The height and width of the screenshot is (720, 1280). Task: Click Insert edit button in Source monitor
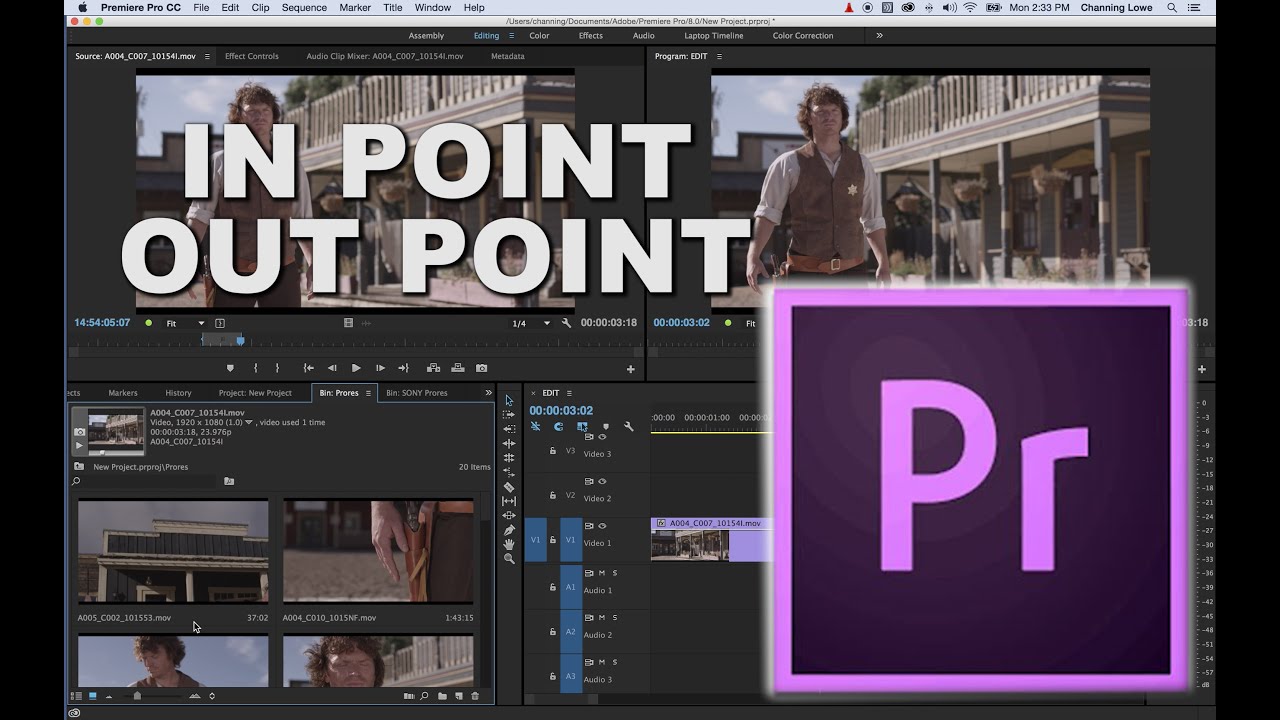click(433, 368)
